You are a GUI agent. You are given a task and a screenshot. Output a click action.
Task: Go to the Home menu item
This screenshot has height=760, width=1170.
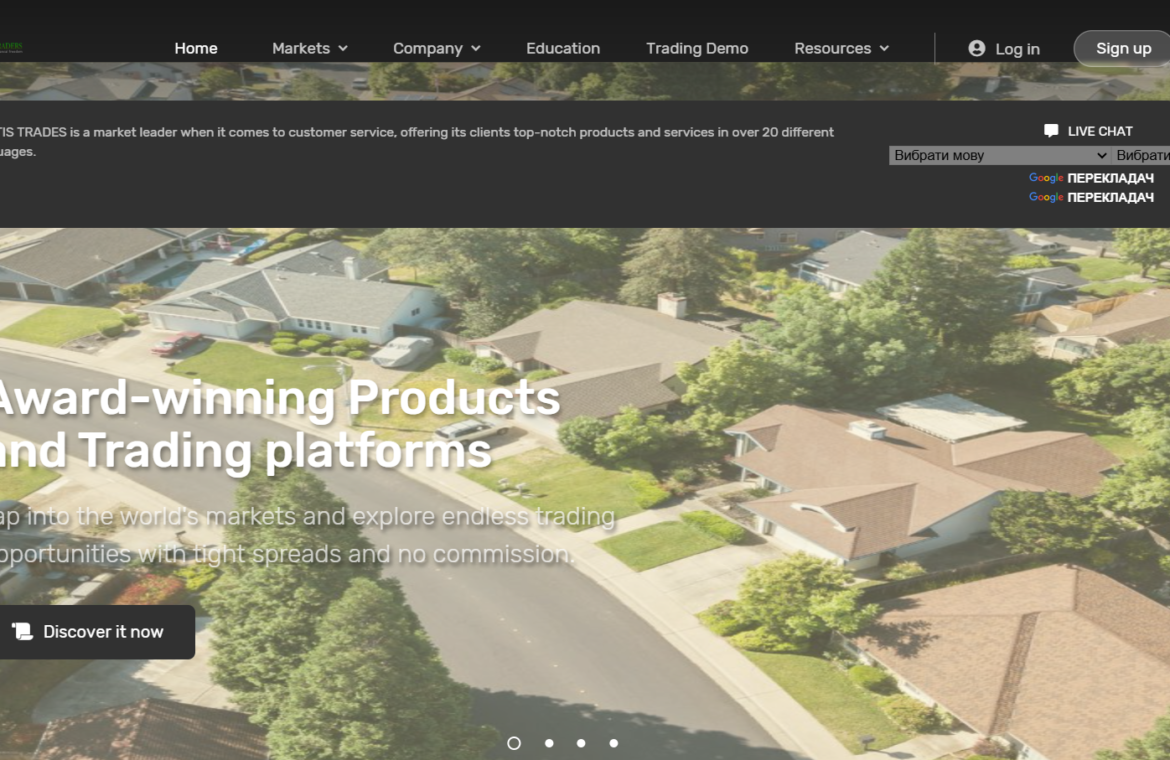click(196, 48)
